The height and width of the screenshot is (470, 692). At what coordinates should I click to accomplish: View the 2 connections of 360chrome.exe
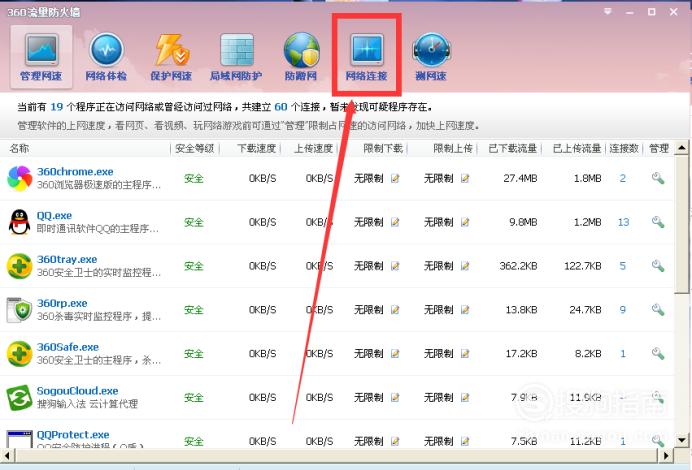tap(623, 178)
